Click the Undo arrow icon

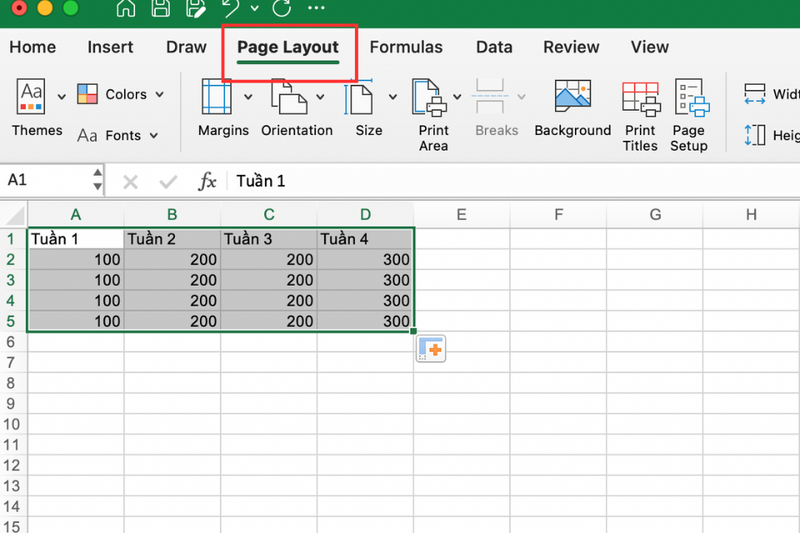(x=230, y=8)
